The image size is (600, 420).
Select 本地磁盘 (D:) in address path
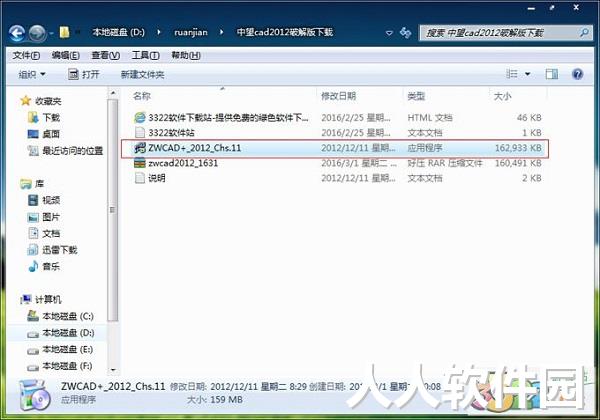118,32
